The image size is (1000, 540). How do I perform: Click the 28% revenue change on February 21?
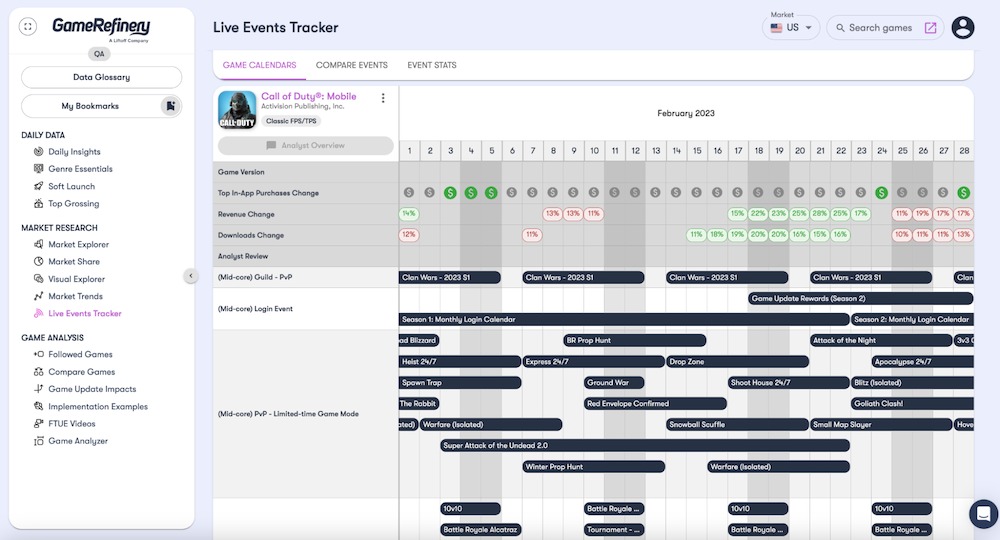point(820,214)
